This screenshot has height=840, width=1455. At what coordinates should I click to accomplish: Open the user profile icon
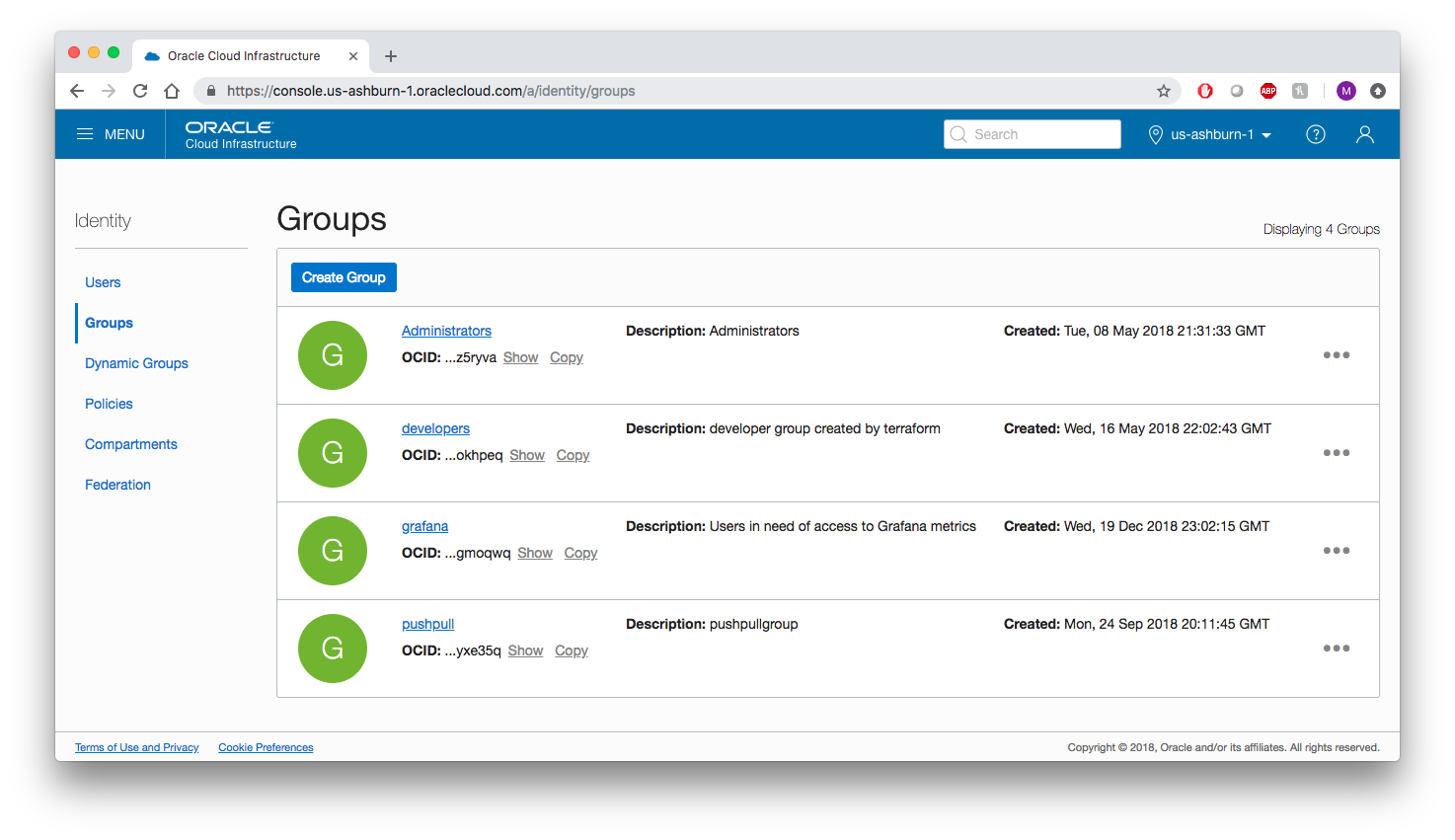tap(1364, 134)
